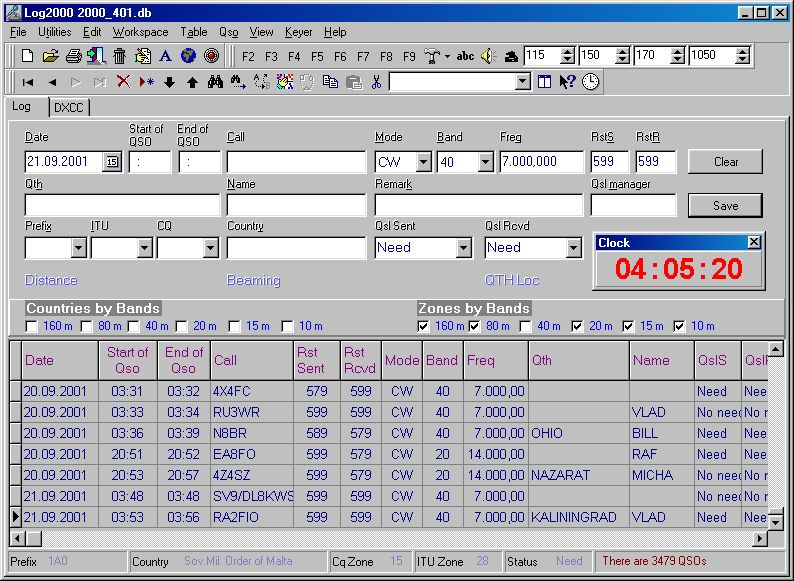
Task: Click the exit door icon
Action: pyautogui.click(x=96, y=56)
